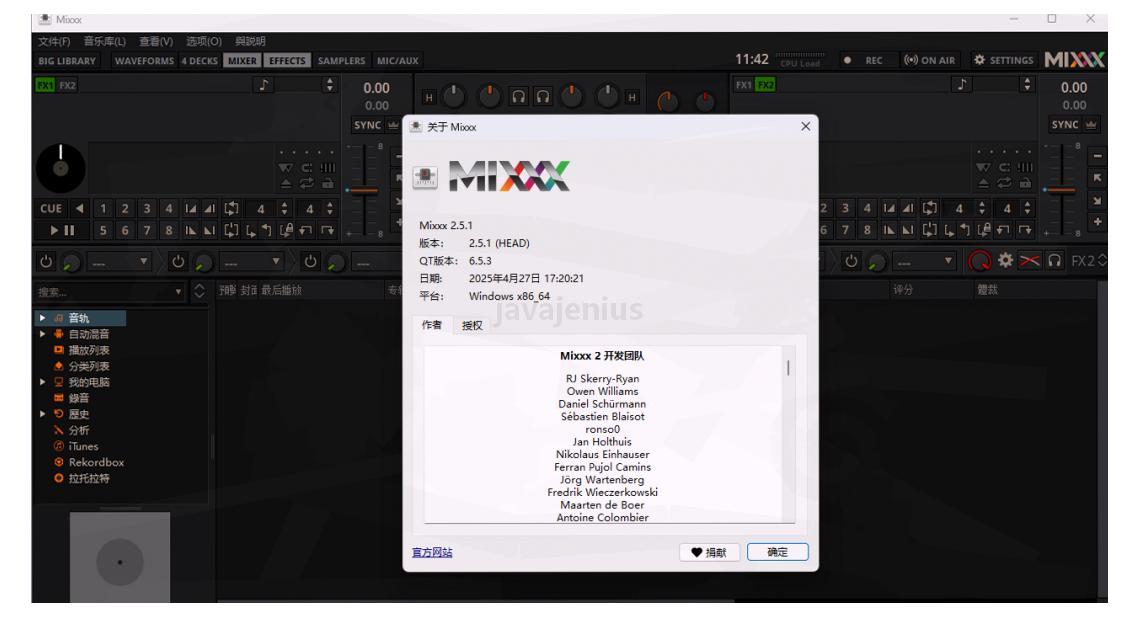Click left deck beatloop size stepper
This screenshot has height=617, width=1139.
(284, 209)
